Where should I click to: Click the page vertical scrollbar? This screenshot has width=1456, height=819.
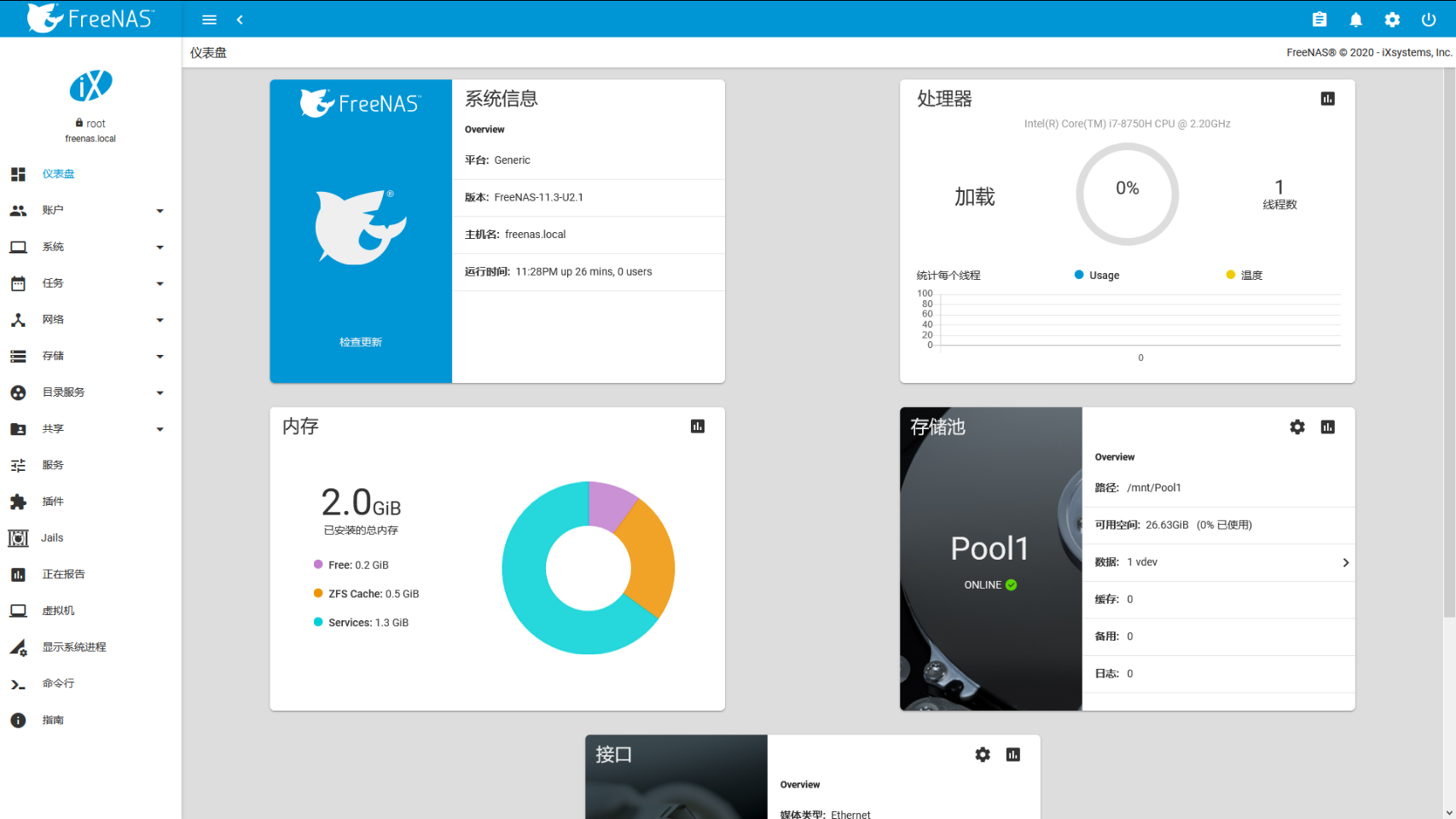1449,341
